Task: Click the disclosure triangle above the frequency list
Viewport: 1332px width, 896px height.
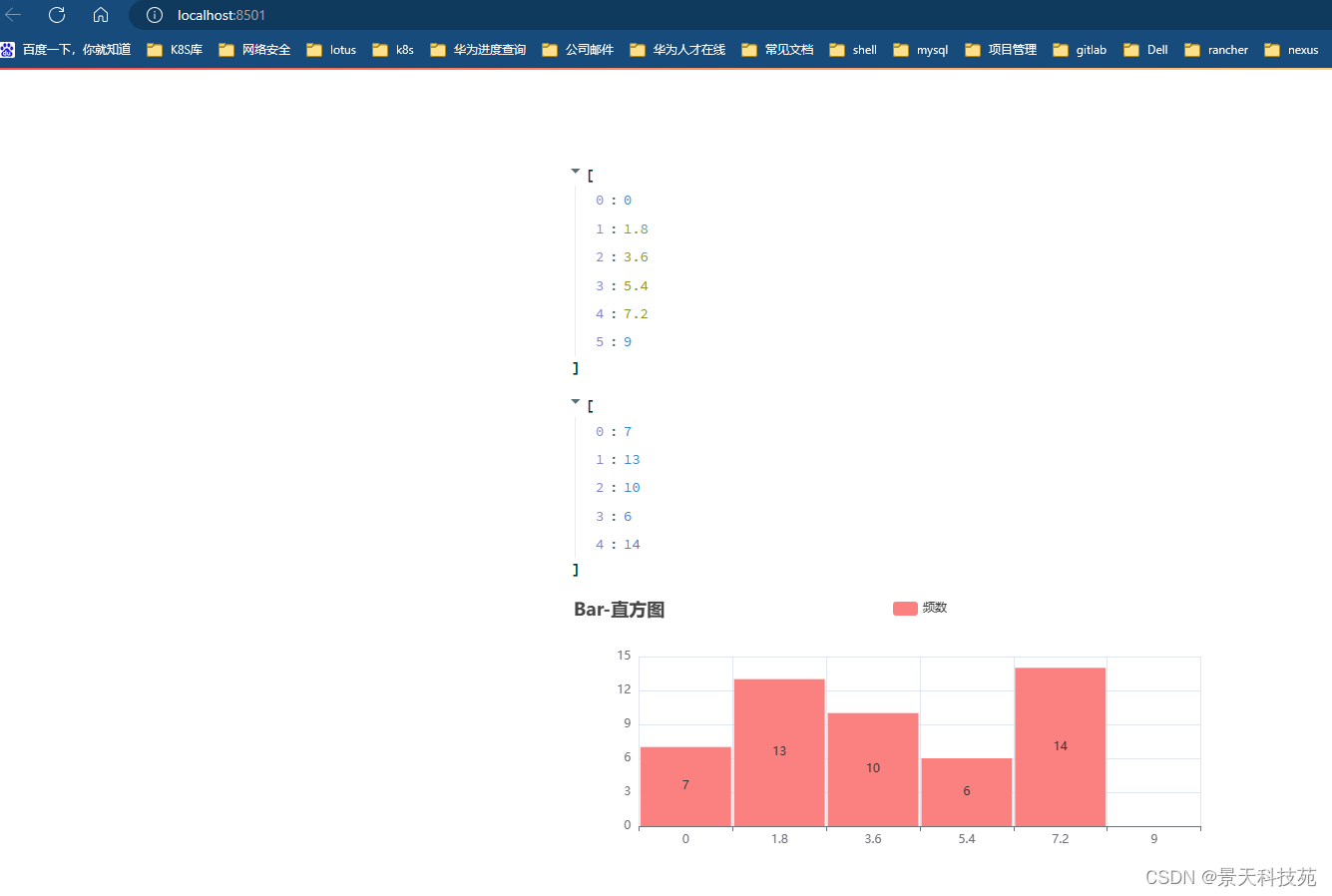Action: click(x=575, y=401)
